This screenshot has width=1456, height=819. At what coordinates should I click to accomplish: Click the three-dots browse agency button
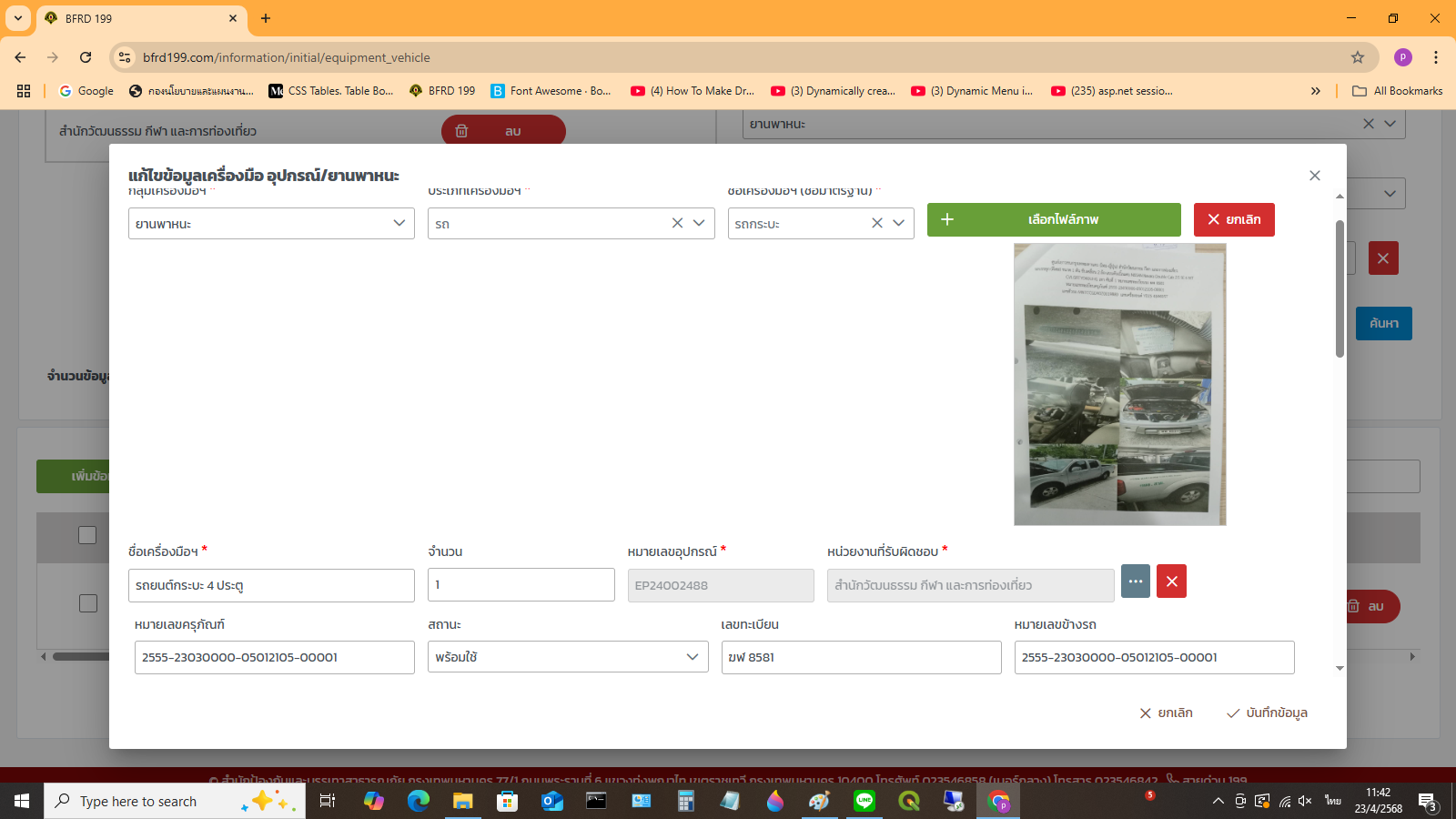1136,581
